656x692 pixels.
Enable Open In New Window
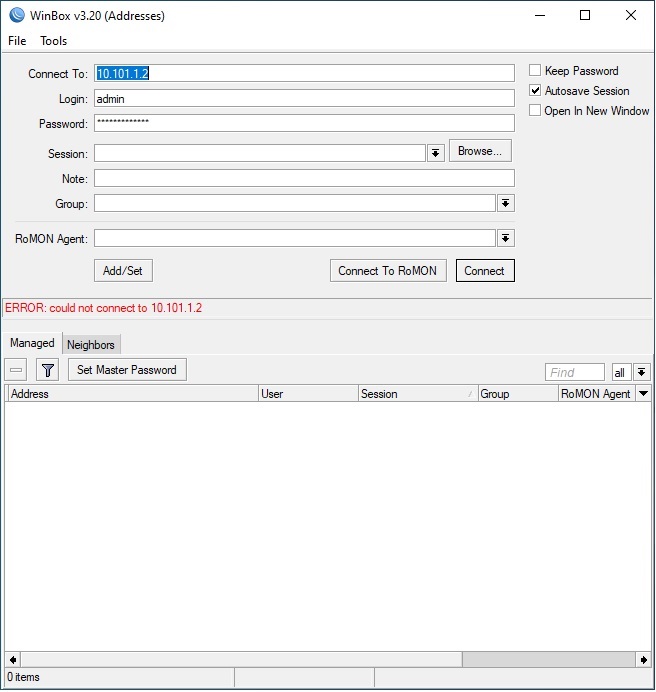tap(535, 110)
